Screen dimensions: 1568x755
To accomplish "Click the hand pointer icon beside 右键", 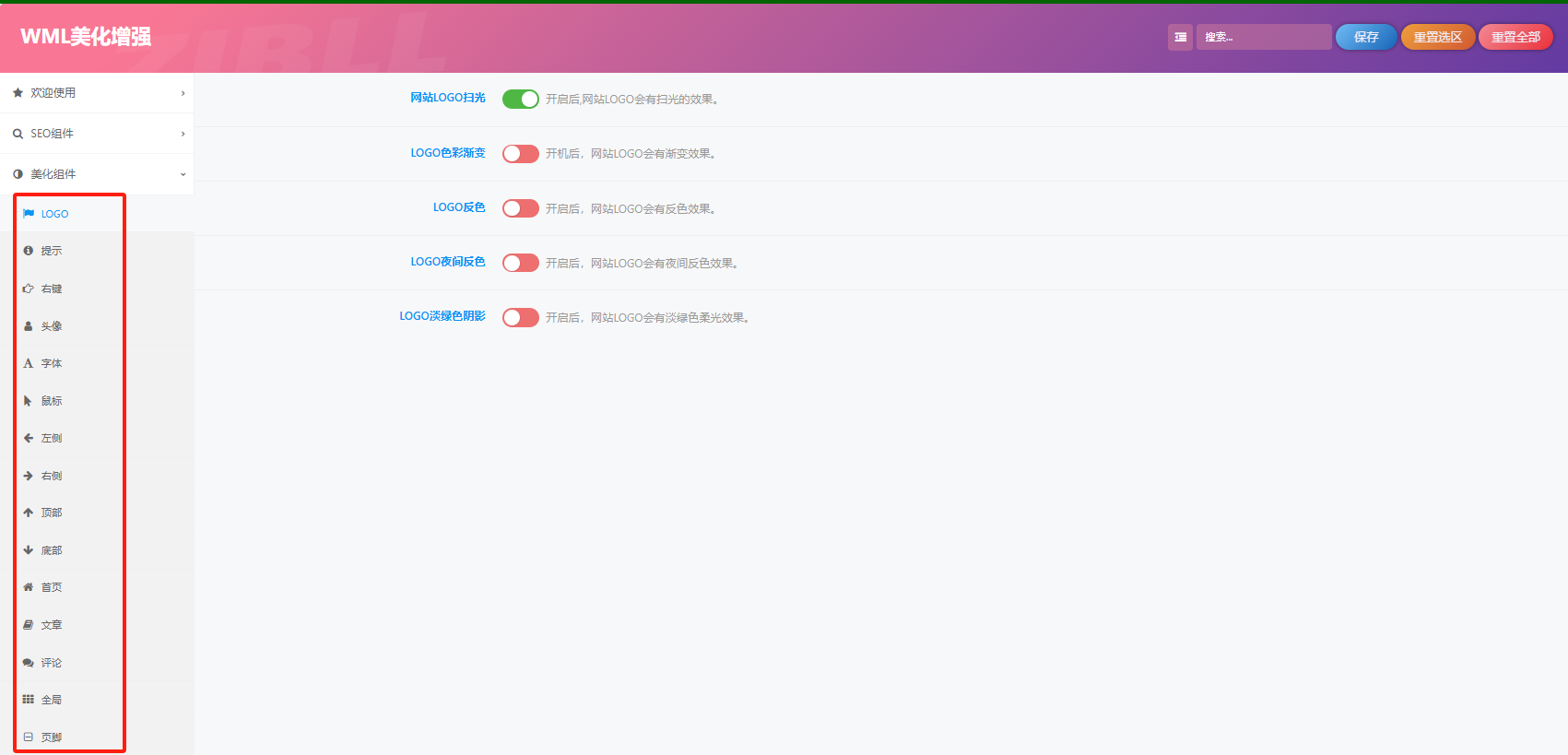I will [x=29, y=289].
